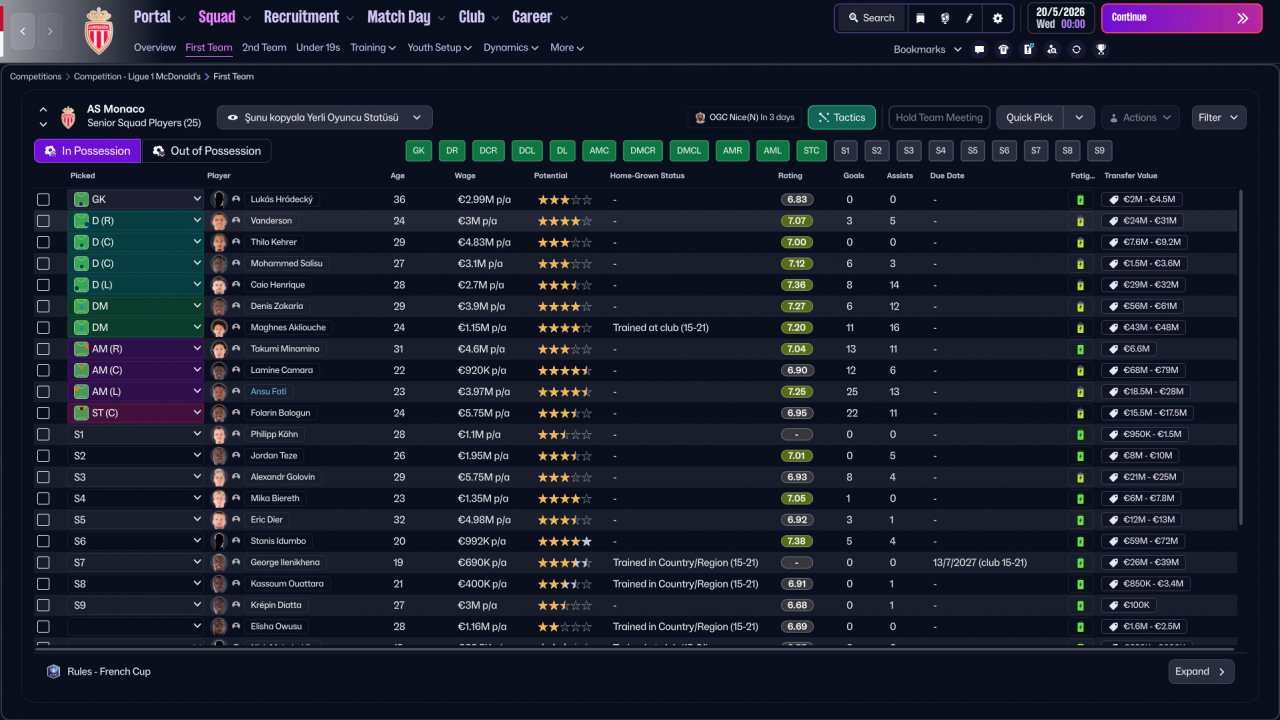Open the Search box in the top bar

pyautogui.click(x=871, y=18)
